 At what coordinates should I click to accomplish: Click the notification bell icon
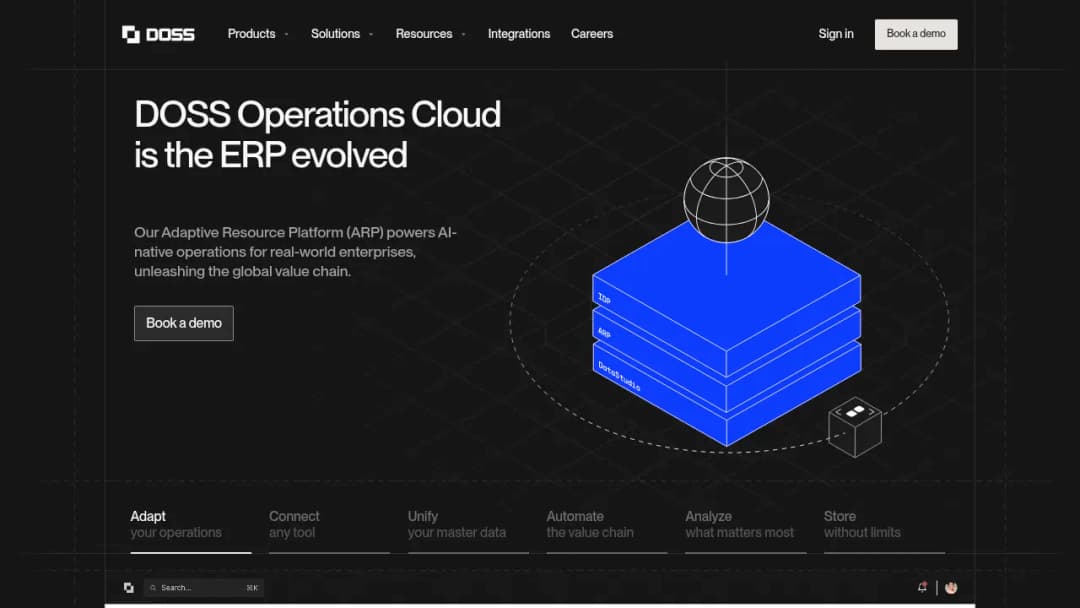tap(922, 587)
